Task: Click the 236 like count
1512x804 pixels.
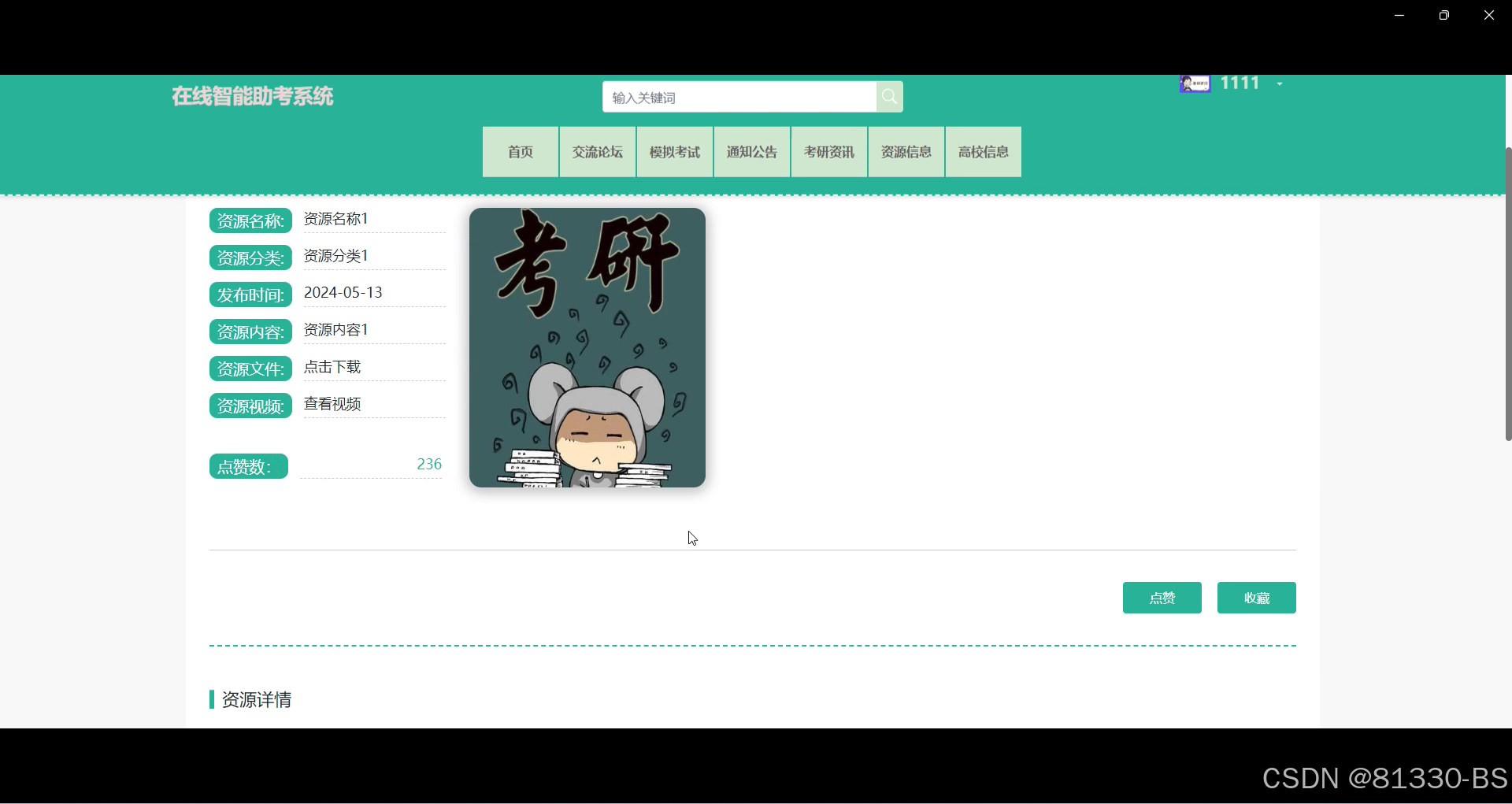Action: click(x=429, y=464)
